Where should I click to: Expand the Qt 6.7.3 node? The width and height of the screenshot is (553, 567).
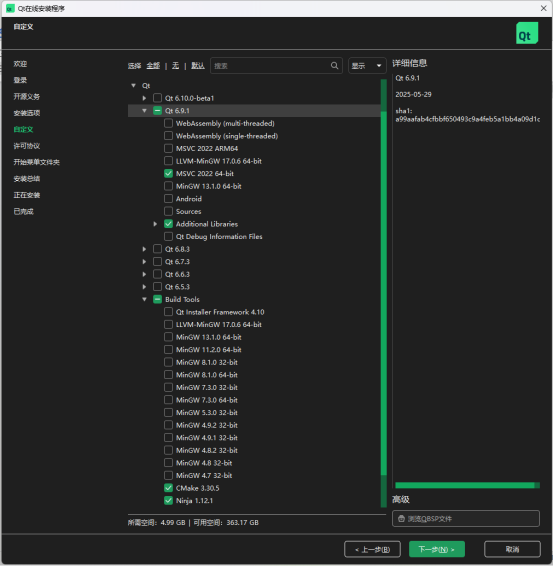click(144, 261)
